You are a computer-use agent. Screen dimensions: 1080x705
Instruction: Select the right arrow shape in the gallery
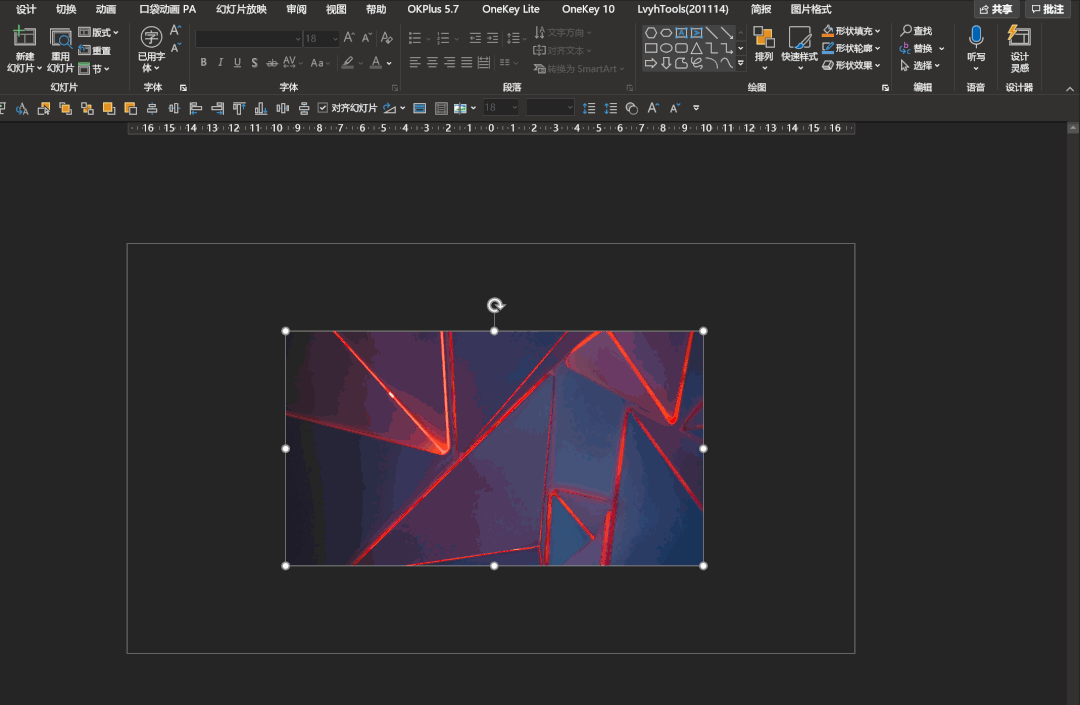[x=650, y=63]
